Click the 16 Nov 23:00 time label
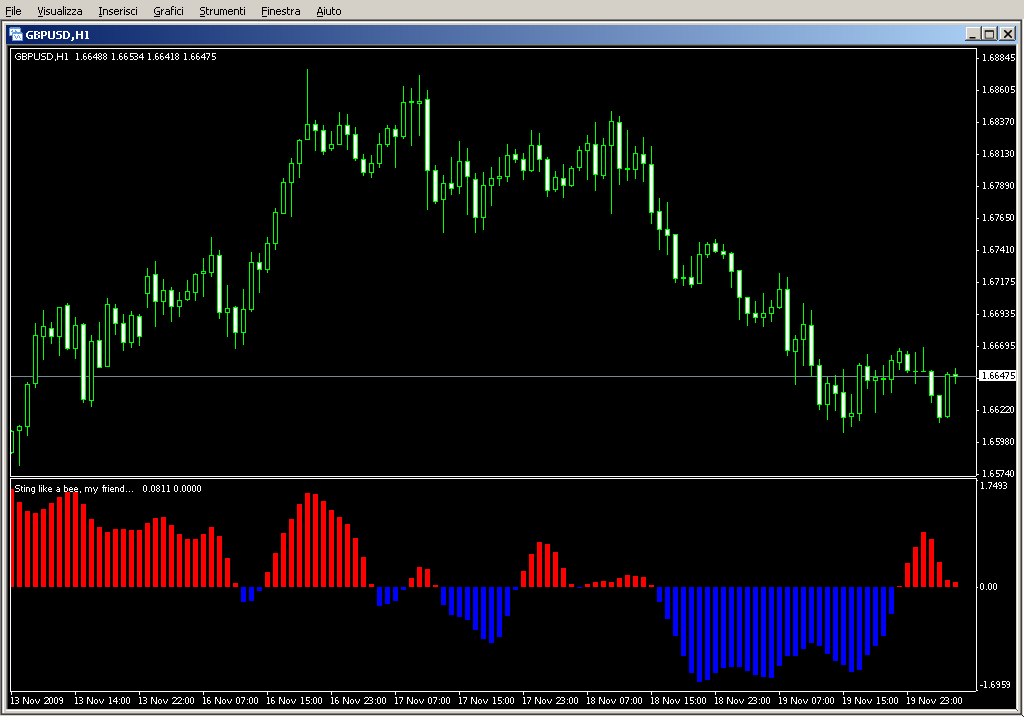 pyautogui.click(x=358, y=701)
